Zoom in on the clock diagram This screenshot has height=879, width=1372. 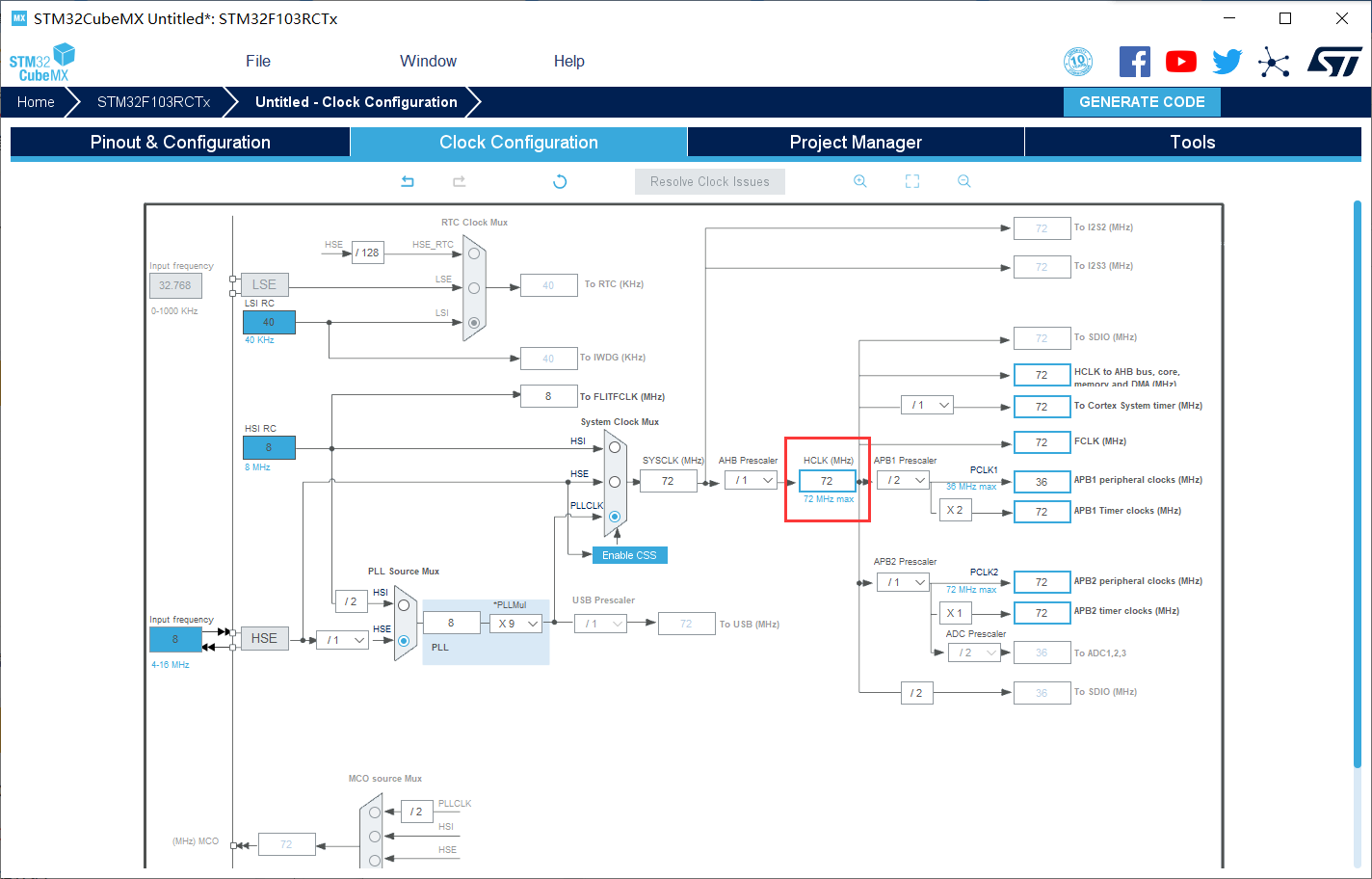(x=860, y=181)
